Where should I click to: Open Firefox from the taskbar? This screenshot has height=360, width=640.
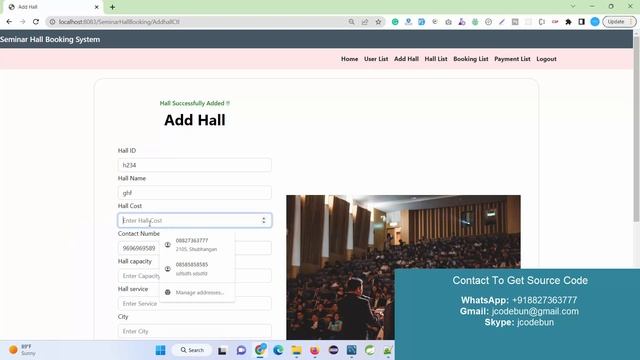[315, 350]
